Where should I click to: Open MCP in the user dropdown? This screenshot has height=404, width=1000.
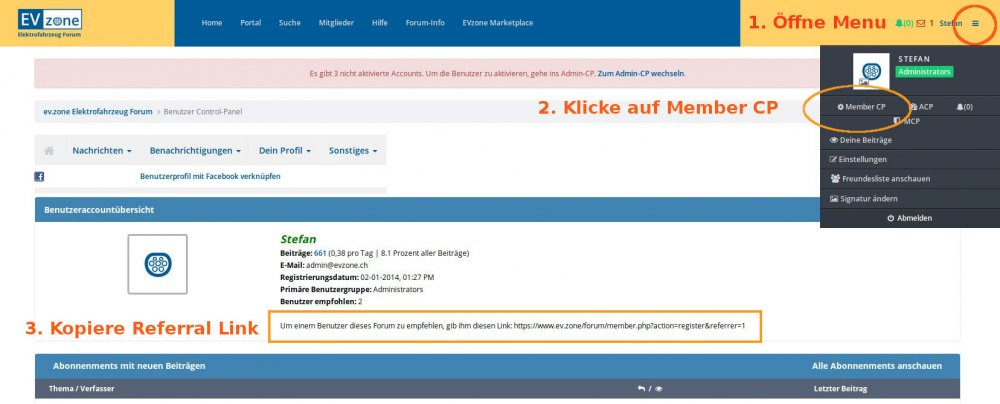coord(907,121)
